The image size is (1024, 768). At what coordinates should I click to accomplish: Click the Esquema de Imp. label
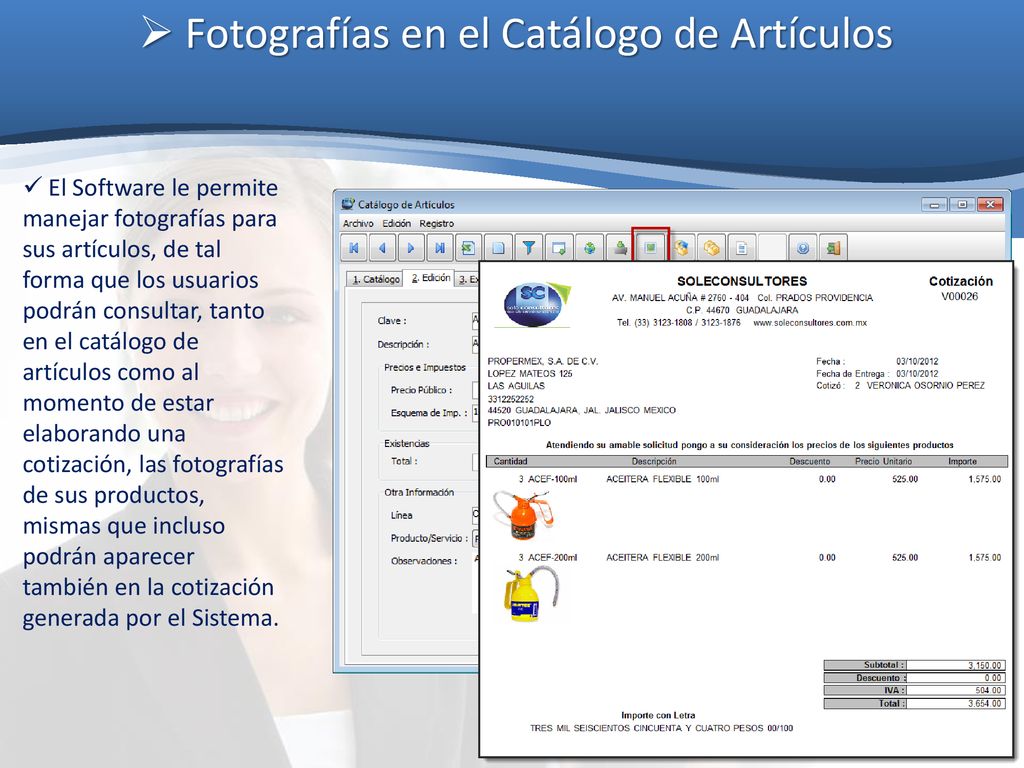coord(429,413)
